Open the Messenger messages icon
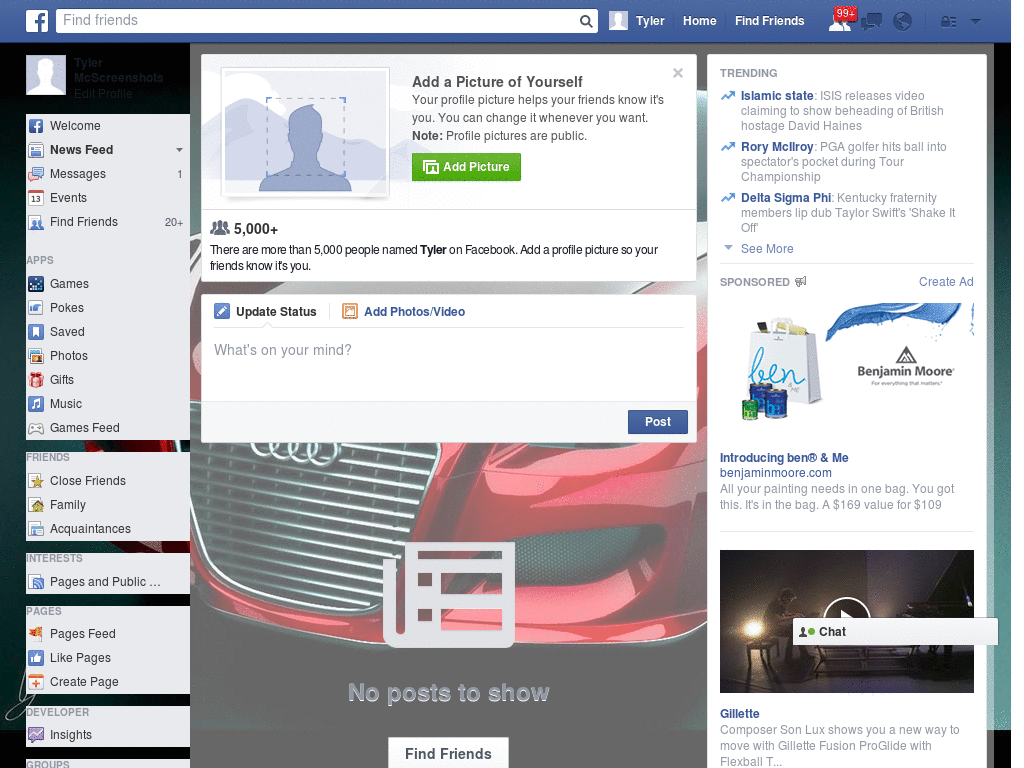 coord(871,20)
